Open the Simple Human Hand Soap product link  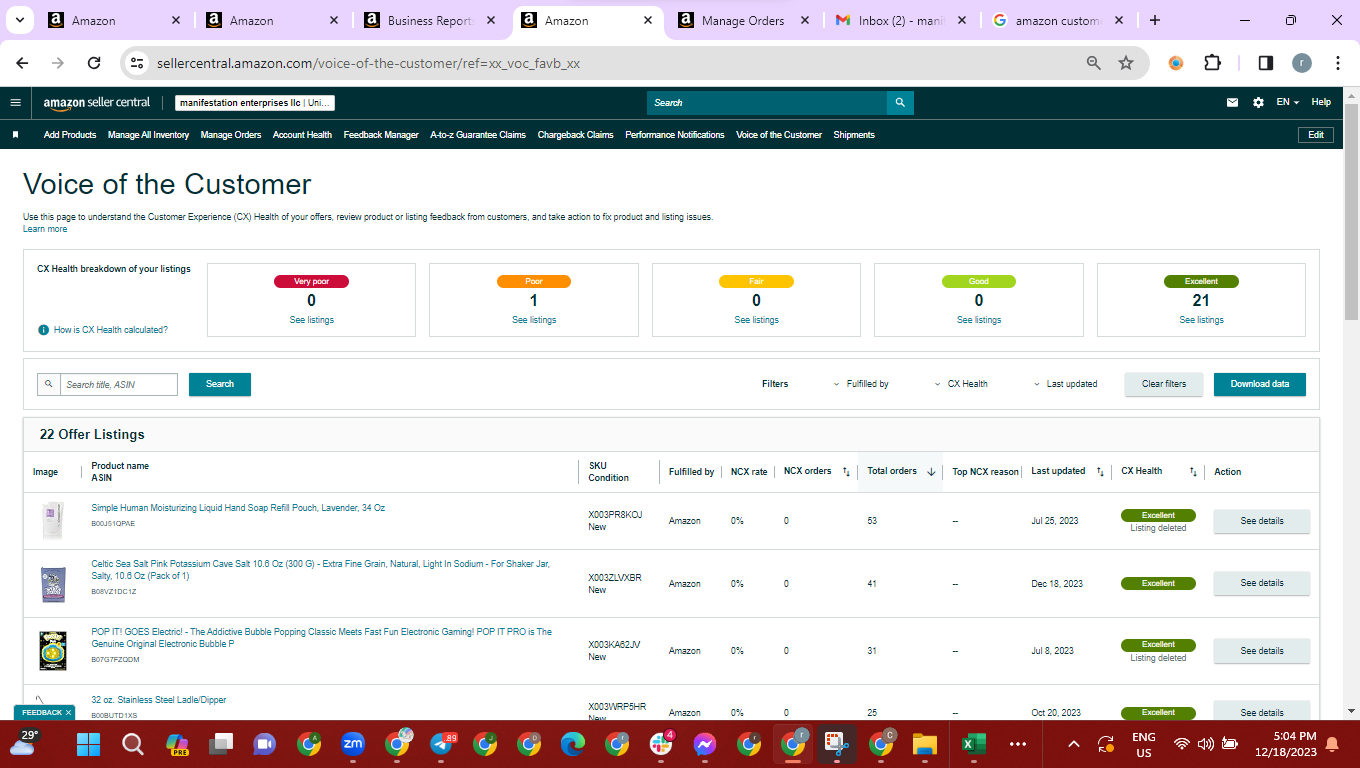238,508
